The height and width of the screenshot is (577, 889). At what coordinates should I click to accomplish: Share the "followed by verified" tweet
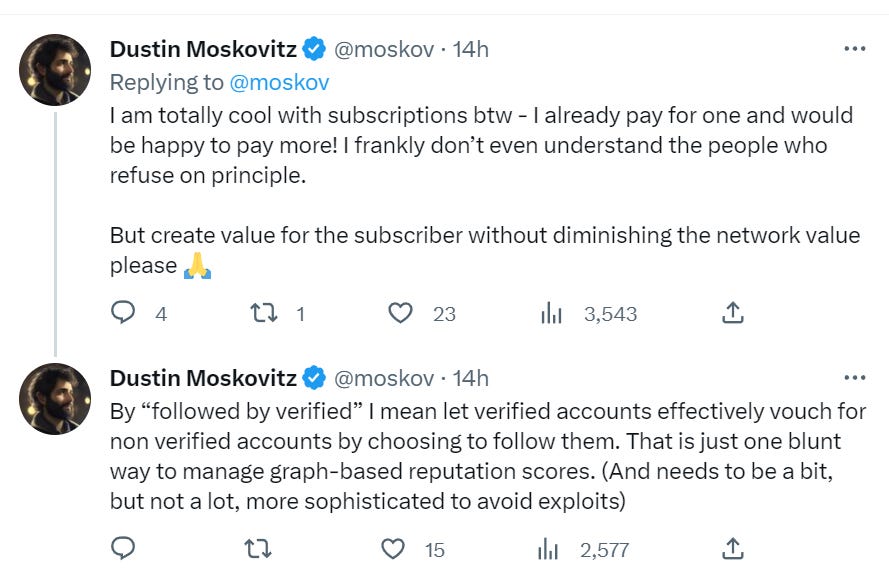(733, 548)
